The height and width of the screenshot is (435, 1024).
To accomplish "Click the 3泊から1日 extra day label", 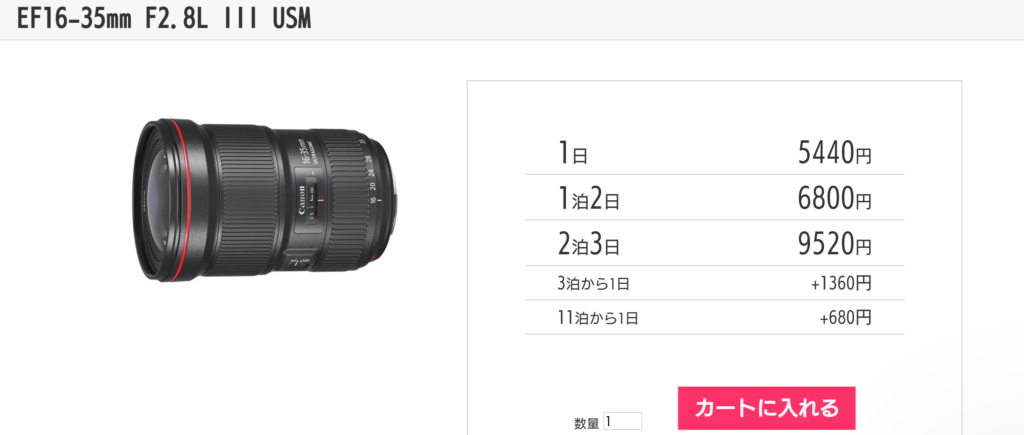I will point(593,283).
